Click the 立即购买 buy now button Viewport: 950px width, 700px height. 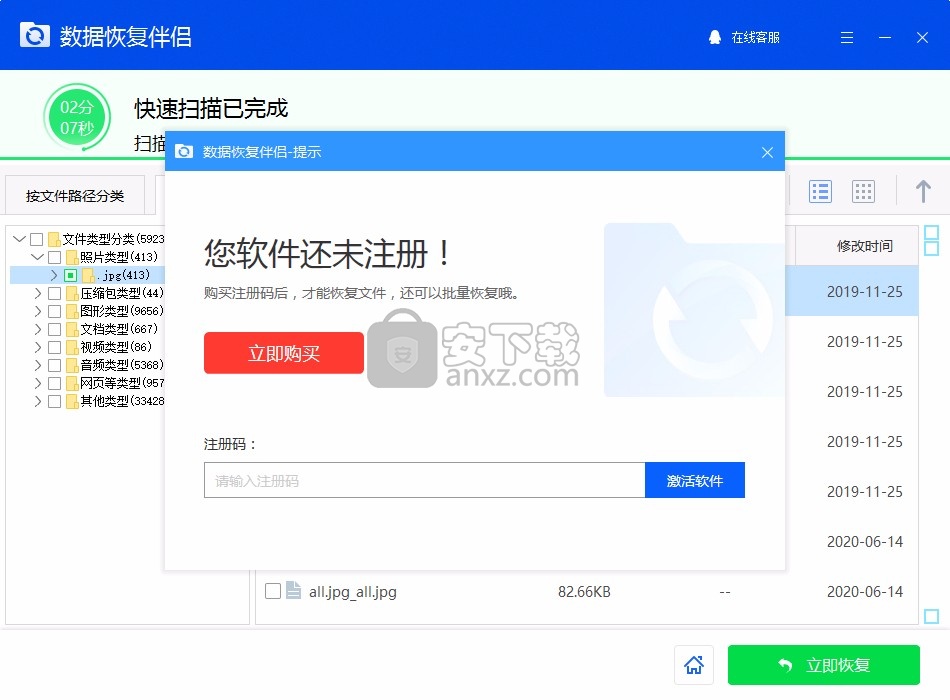(284, 353)
